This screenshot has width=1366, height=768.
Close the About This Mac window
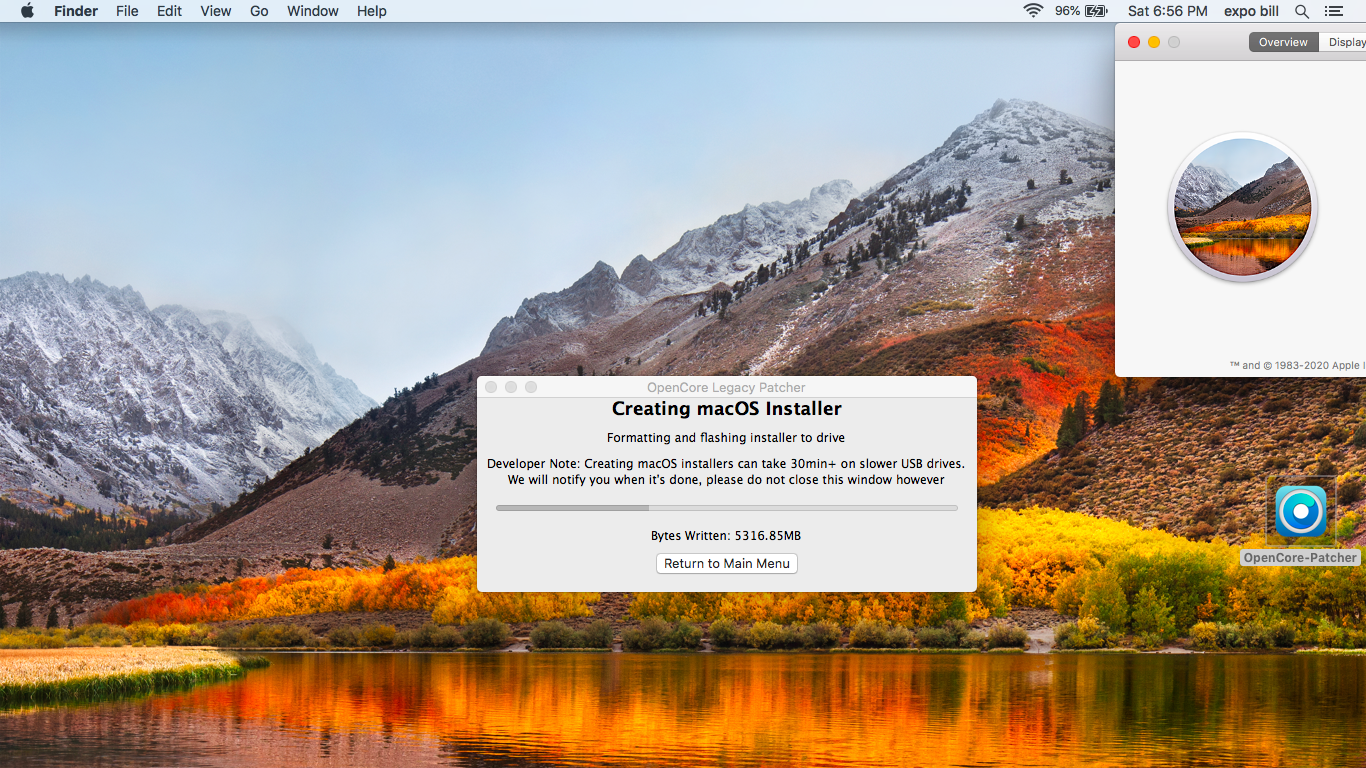(1134, 42)
